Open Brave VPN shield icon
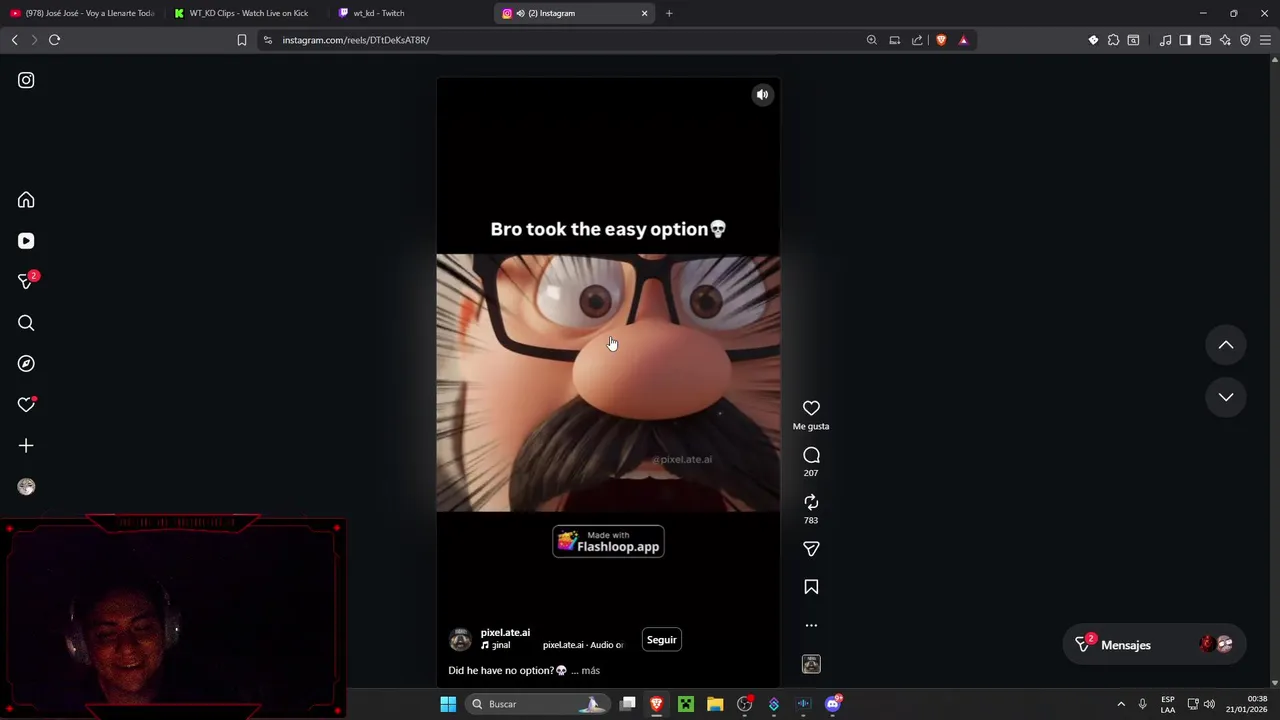 pos(1245,40)
